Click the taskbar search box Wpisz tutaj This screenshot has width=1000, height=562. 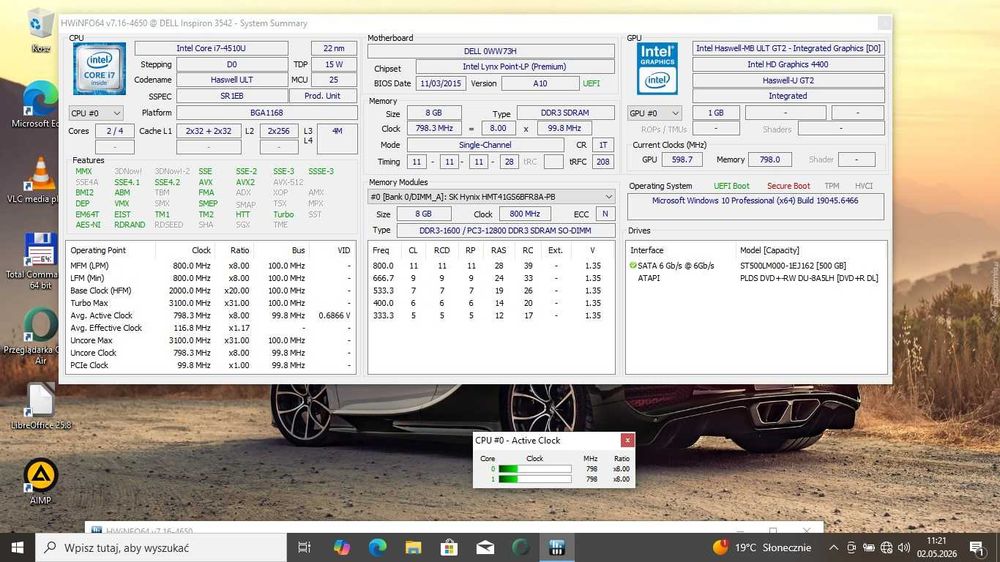(x=161, y=547)
